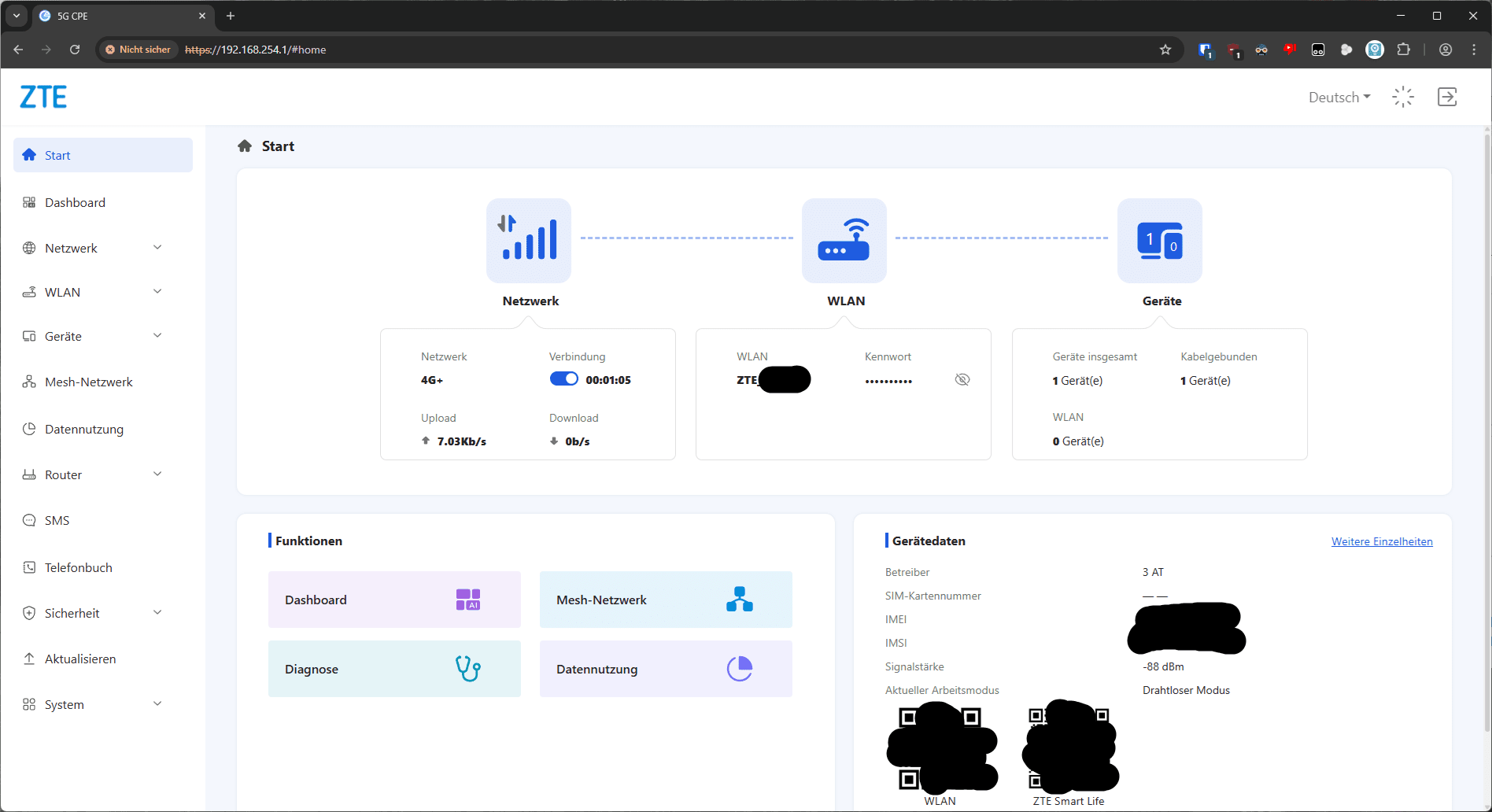Open a new browser tab
Image resolution: width=1492 pixels, height=812 pixels.
pos(231,16)
